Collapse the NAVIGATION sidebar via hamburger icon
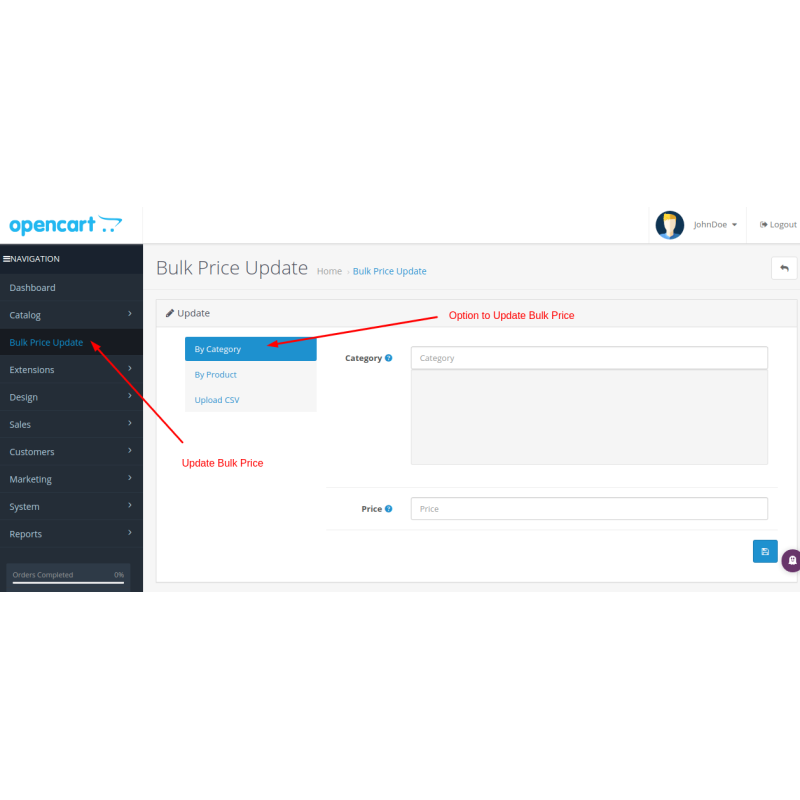The width and height of the screenshot is (800, 800). 8,258
